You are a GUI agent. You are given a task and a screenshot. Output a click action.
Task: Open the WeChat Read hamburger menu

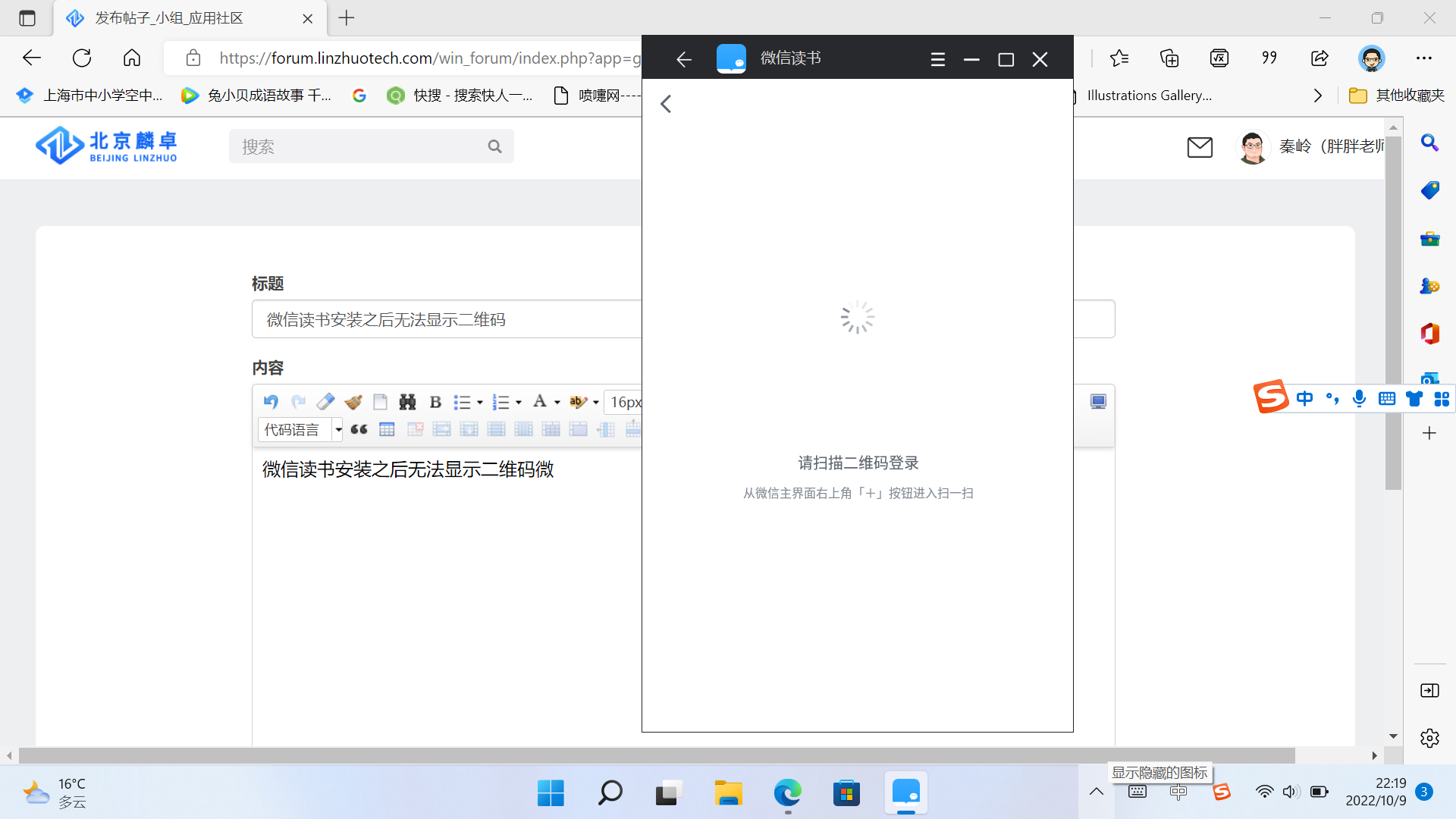[938, 59]
